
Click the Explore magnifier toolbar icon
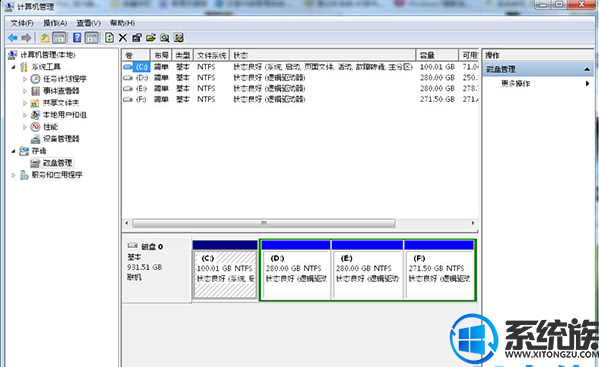[165, 38]
